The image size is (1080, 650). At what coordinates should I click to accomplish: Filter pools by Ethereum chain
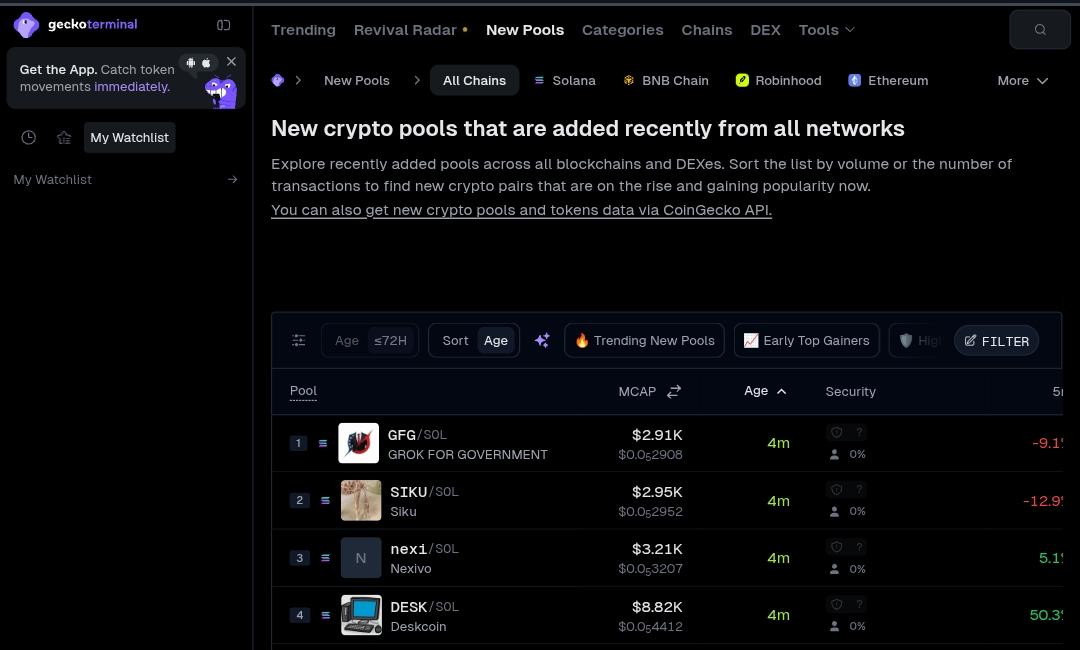[x=889, y=81]
